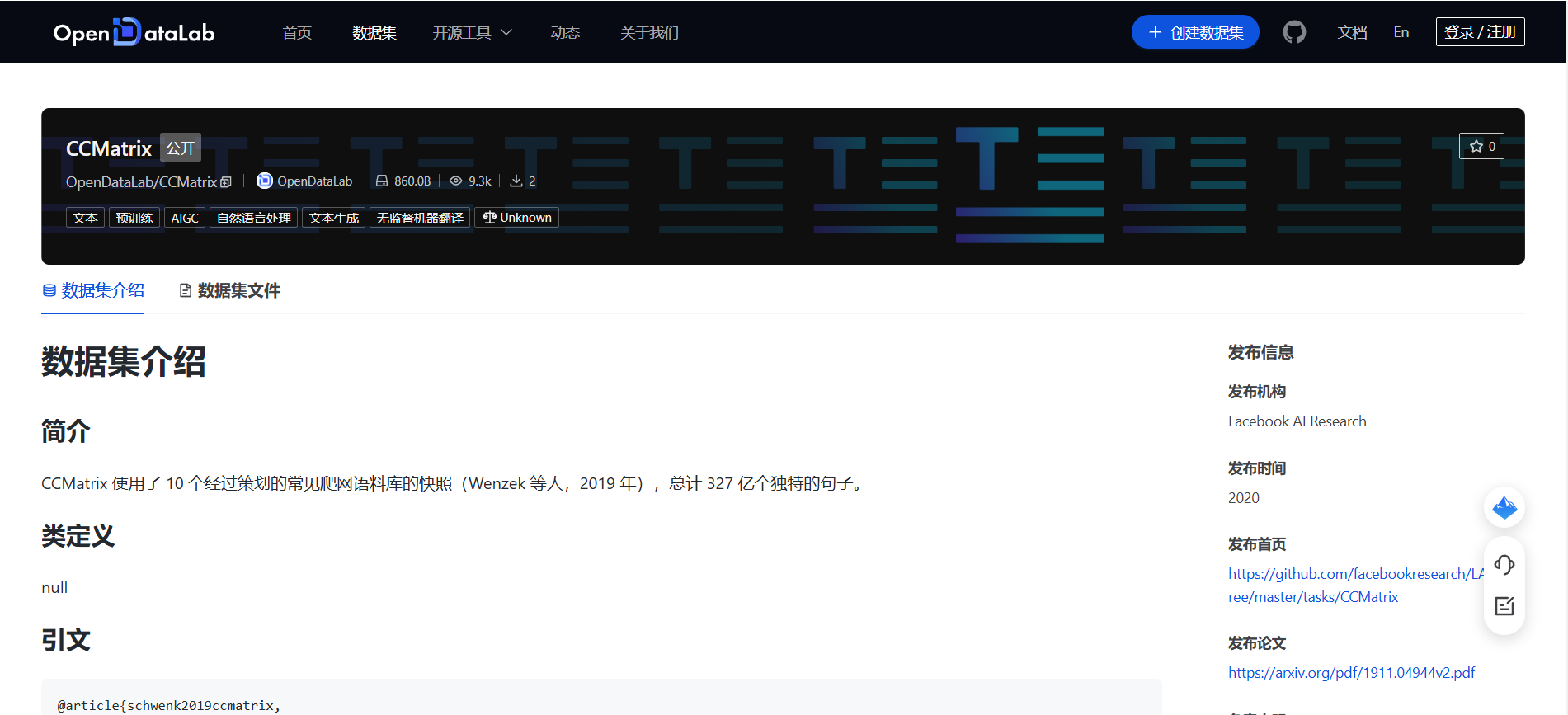Click 登录 / 注册 button

(x=1480, y=32)
